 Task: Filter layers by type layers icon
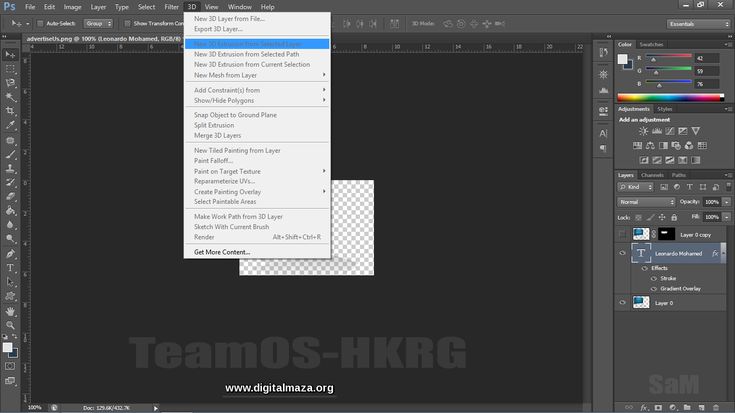(690, 187)
